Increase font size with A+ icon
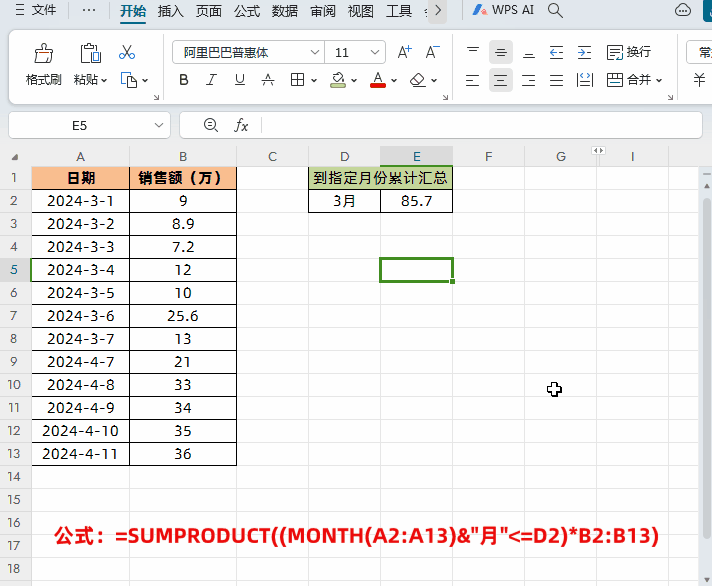The image size is (712, 586). (404, 52)
